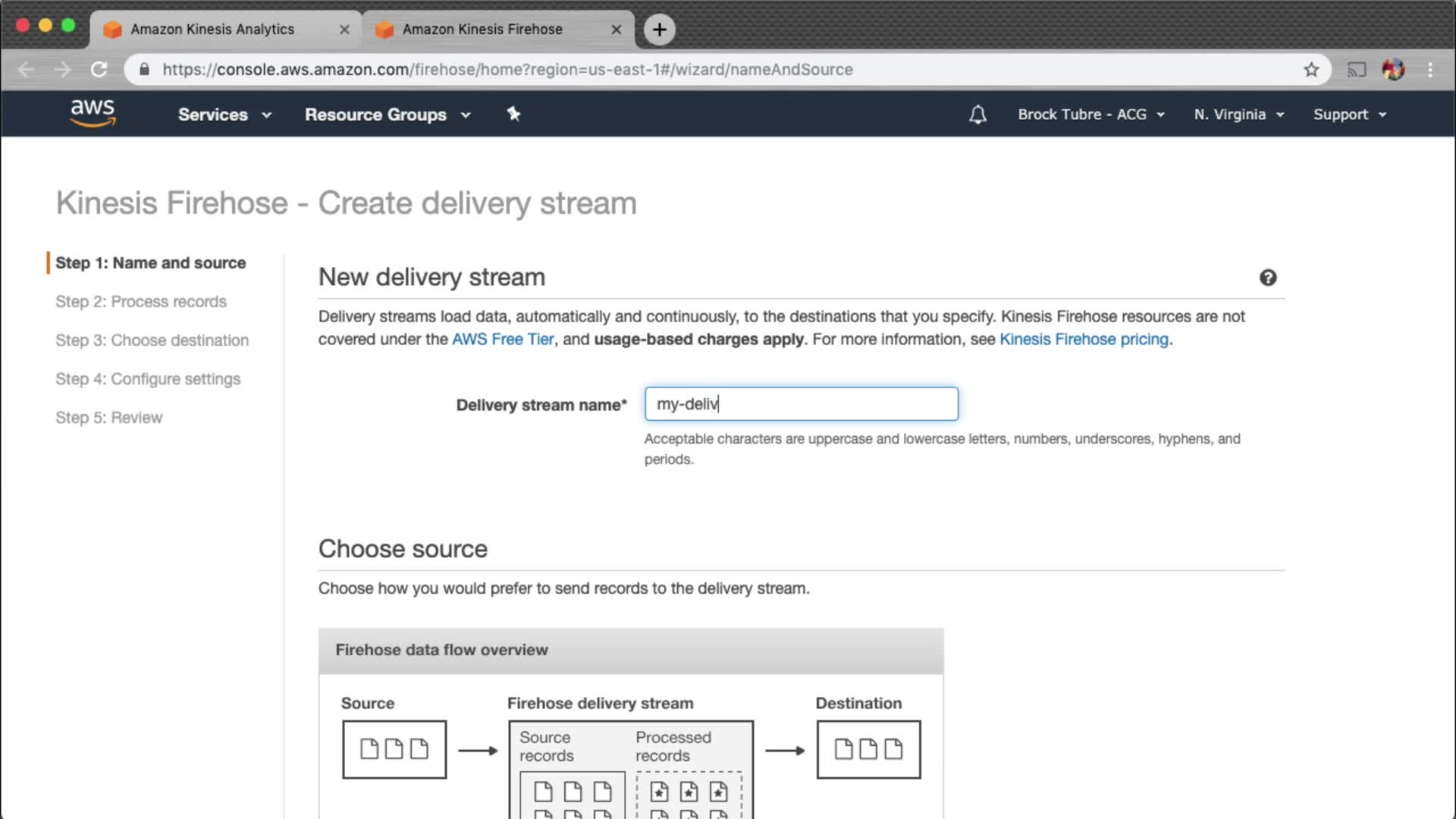This screenshot has height=819, width=1456.
Task: Click the AWS logo home icon
Action: 93,113
